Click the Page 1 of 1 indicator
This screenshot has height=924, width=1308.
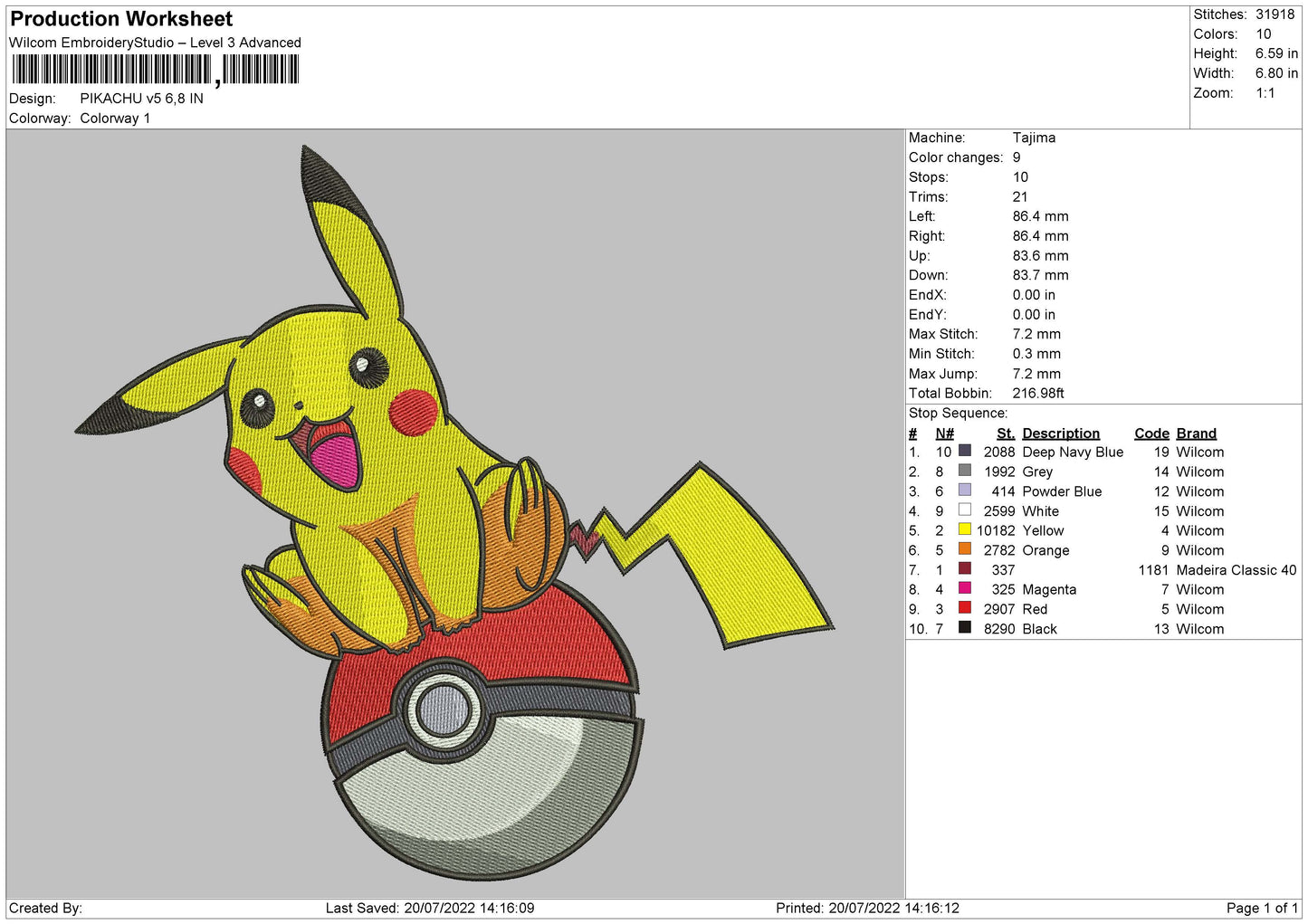1262,908
